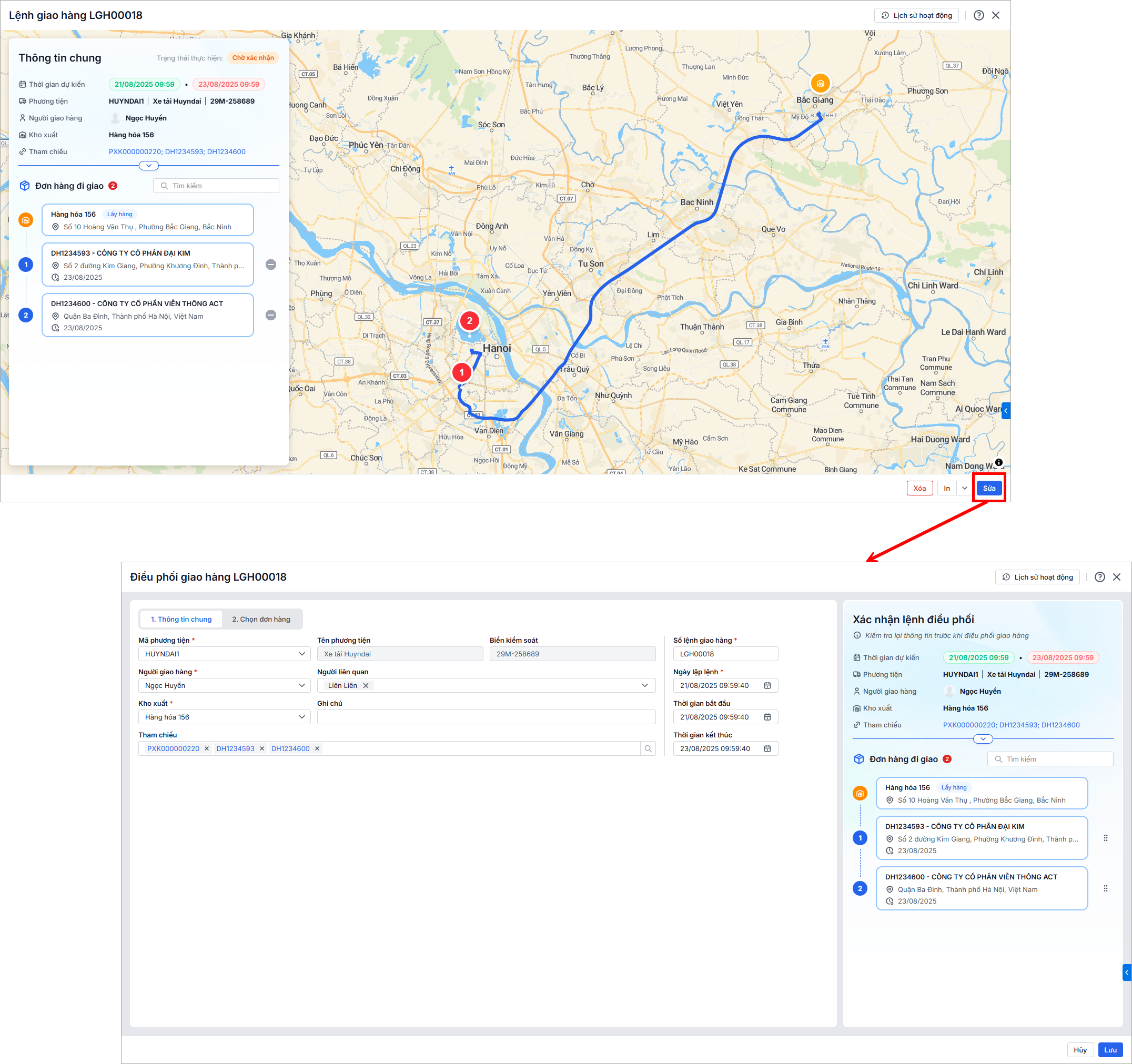This screenshot has width=1132, height=1064.
Task: Select tab 1. Thông tin chung
Action: [x=181, y=620]
